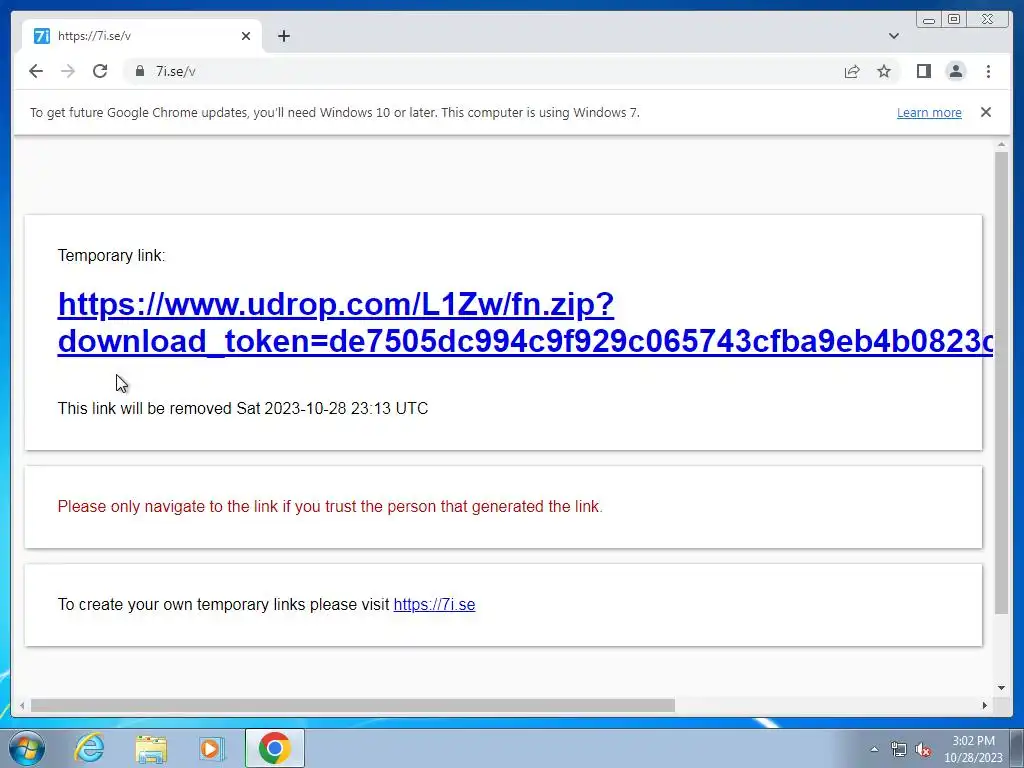1024x768 pixels.
Task: Close the https://7i.se/v tab
Action: point(246,36)
